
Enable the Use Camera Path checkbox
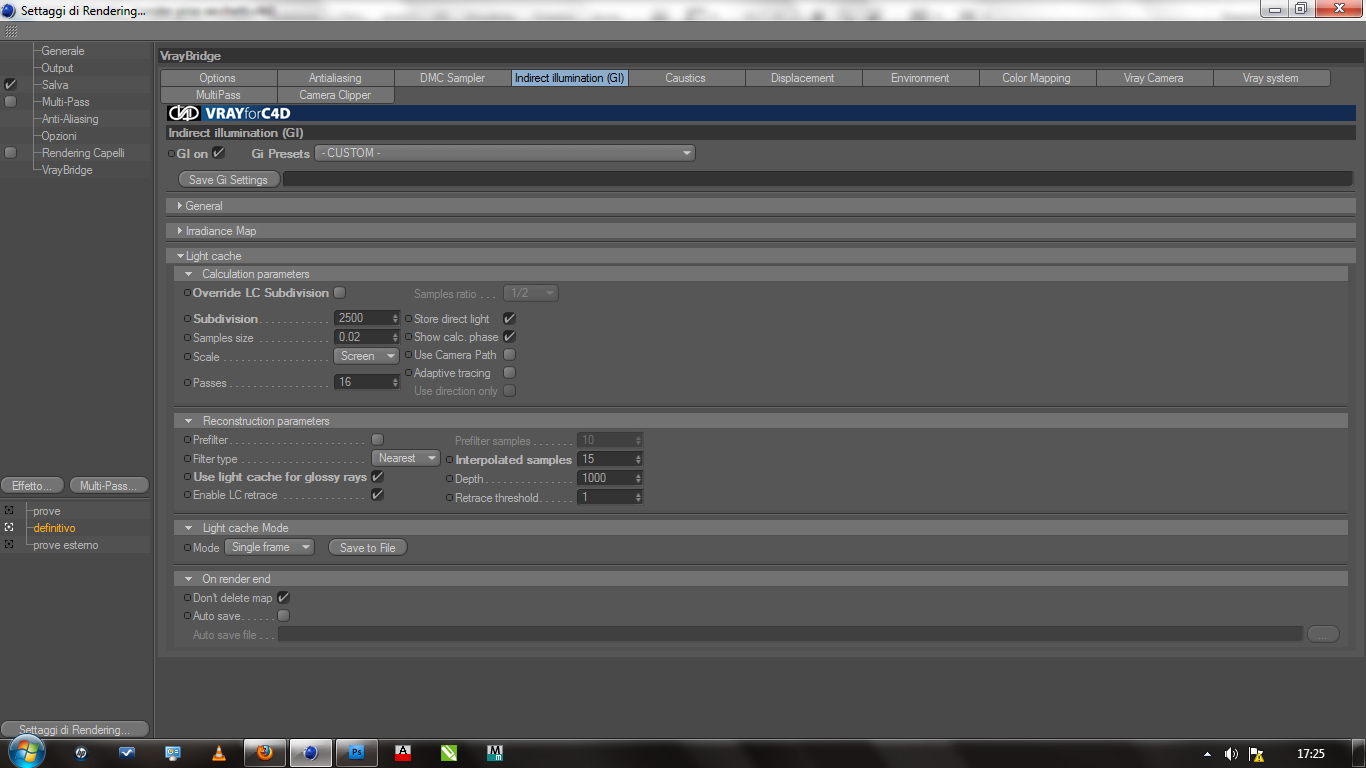click(x=509, y=355)
